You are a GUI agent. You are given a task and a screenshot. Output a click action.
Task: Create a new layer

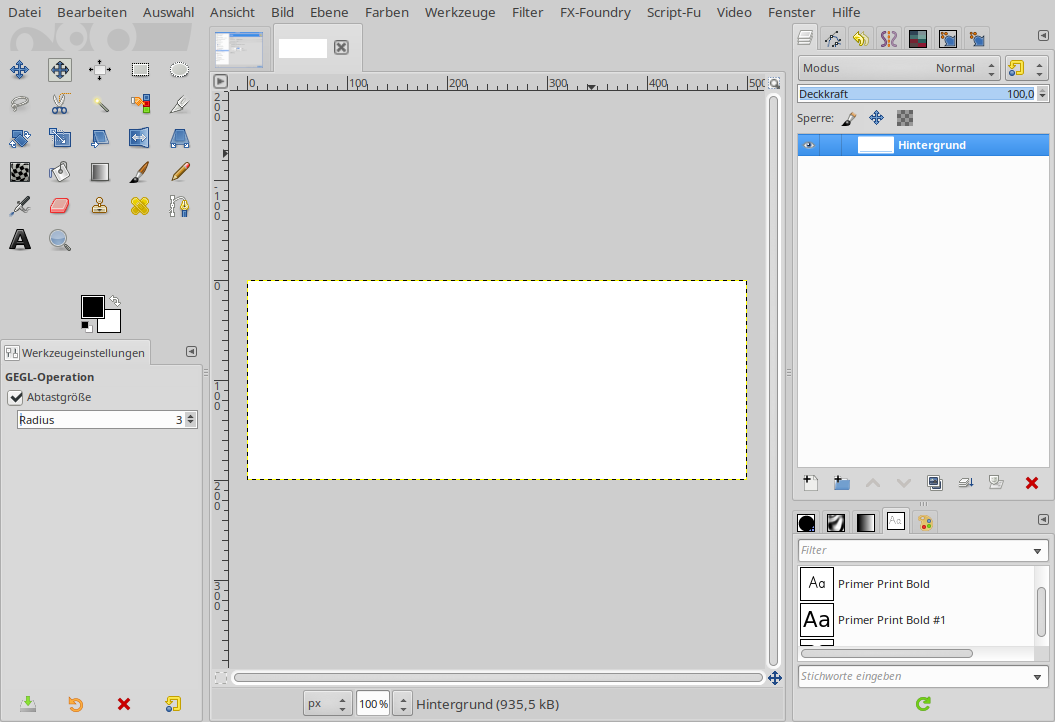click(811, 483)
